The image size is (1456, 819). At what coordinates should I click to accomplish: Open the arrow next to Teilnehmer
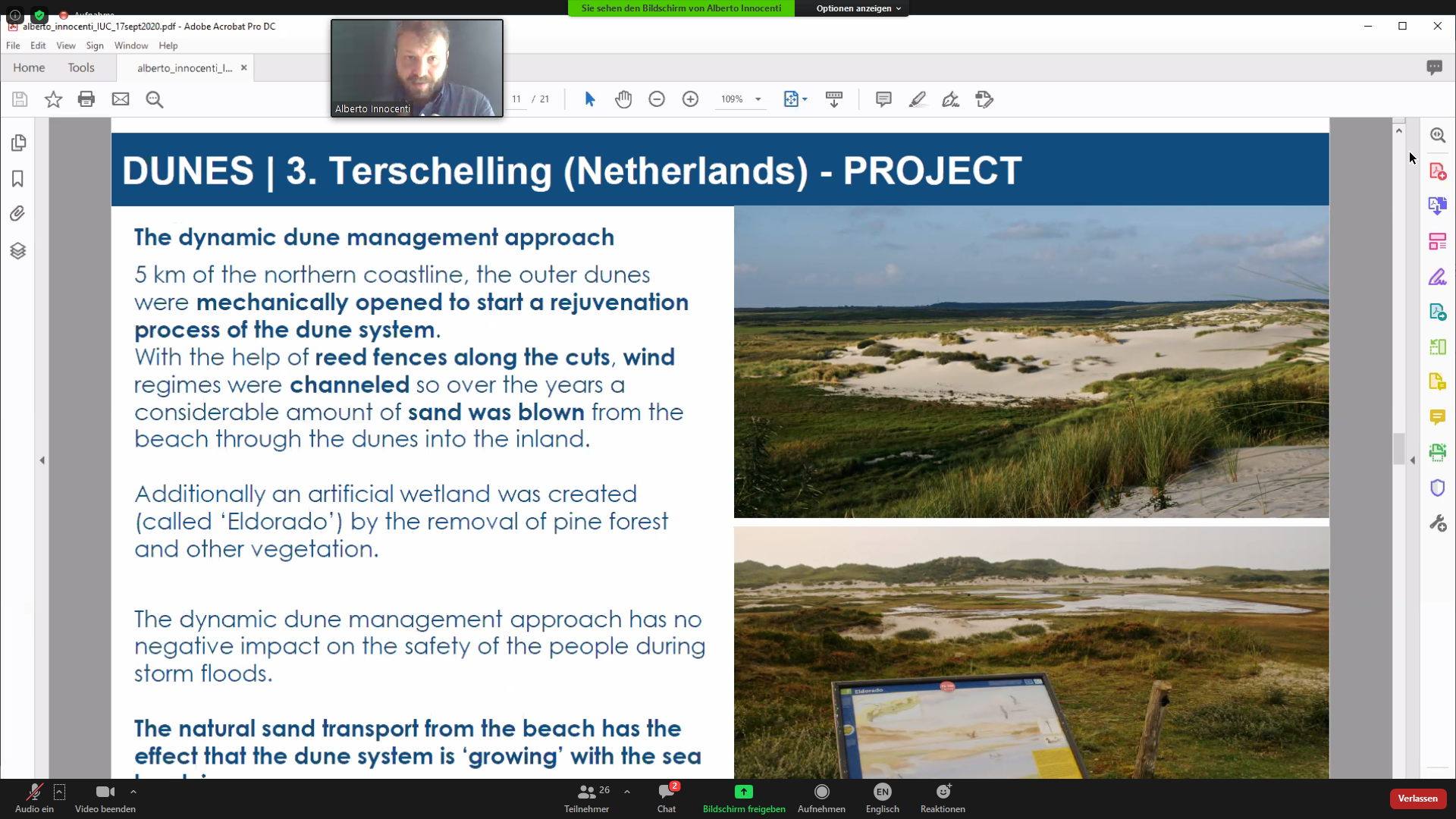[627, 791]
